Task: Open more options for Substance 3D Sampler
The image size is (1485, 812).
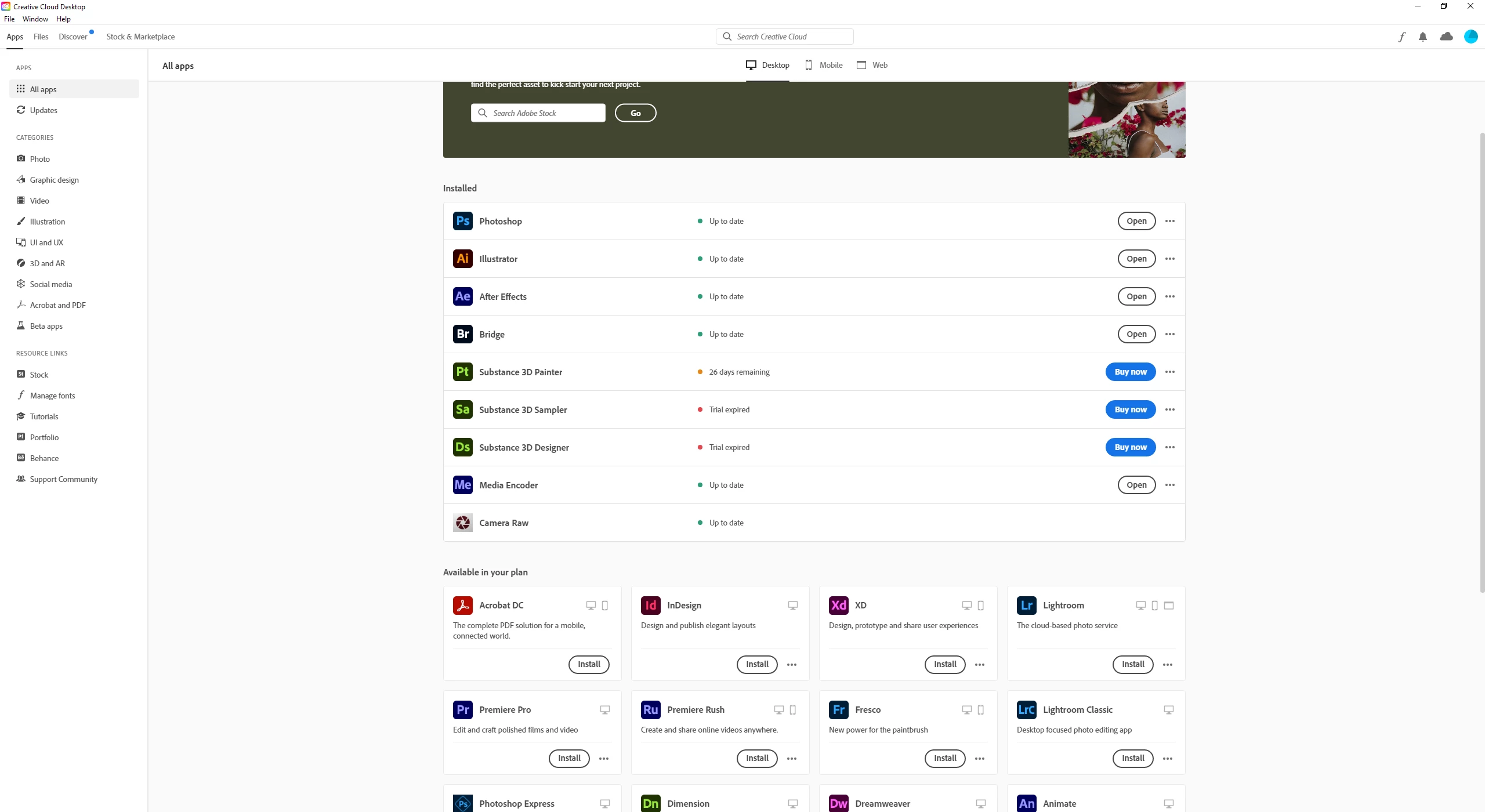Action: pos(1169,409)
